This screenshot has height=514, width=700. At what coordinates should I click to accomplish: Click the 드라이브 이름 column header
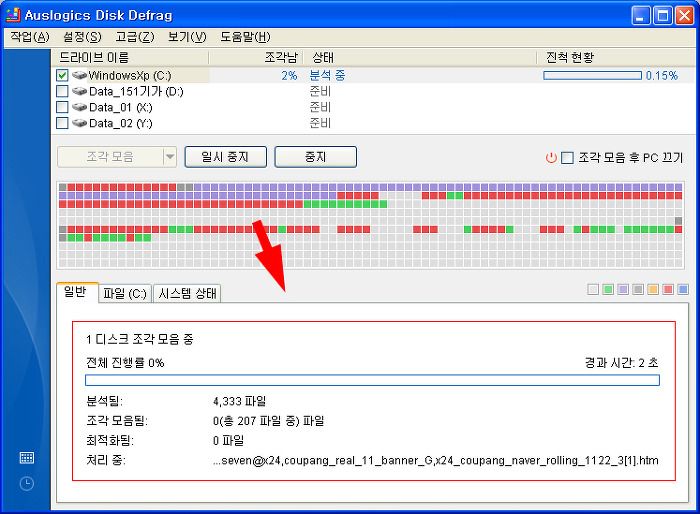pos(130,58)
